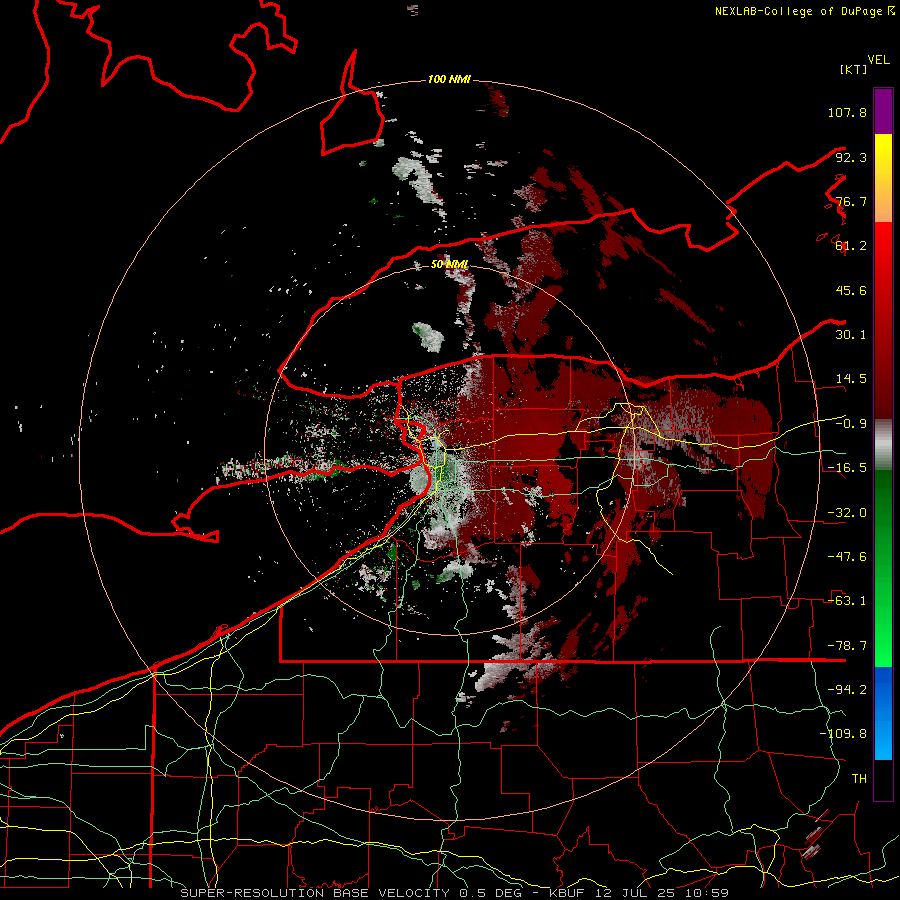Image resolution: width=900 pixels, height=900 pixels.
Task: Select the -63.1 scale value
Action: (847, 601)
